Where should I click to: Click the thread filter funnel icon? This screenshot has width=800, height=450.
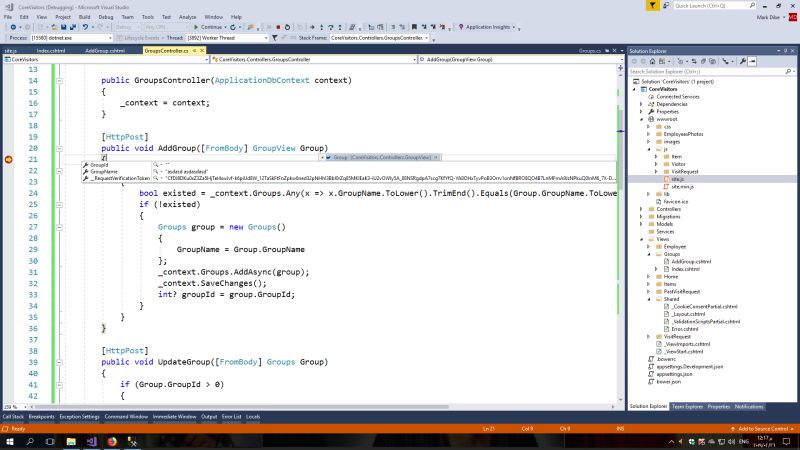(x=274, y=38)
